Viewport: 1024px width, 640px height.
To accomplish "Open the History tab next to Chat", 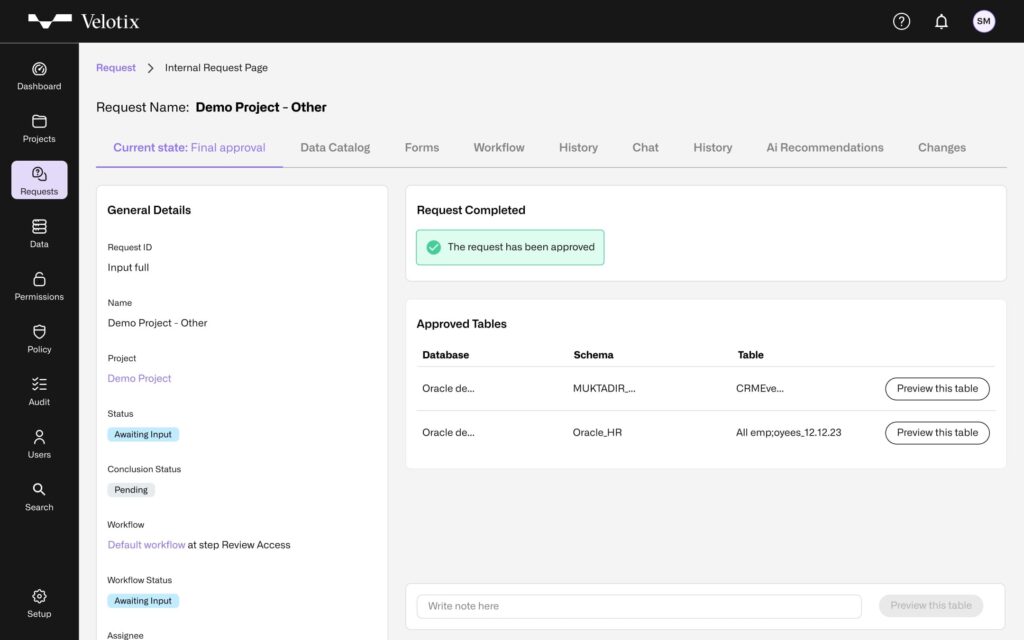I will (712, 148).
